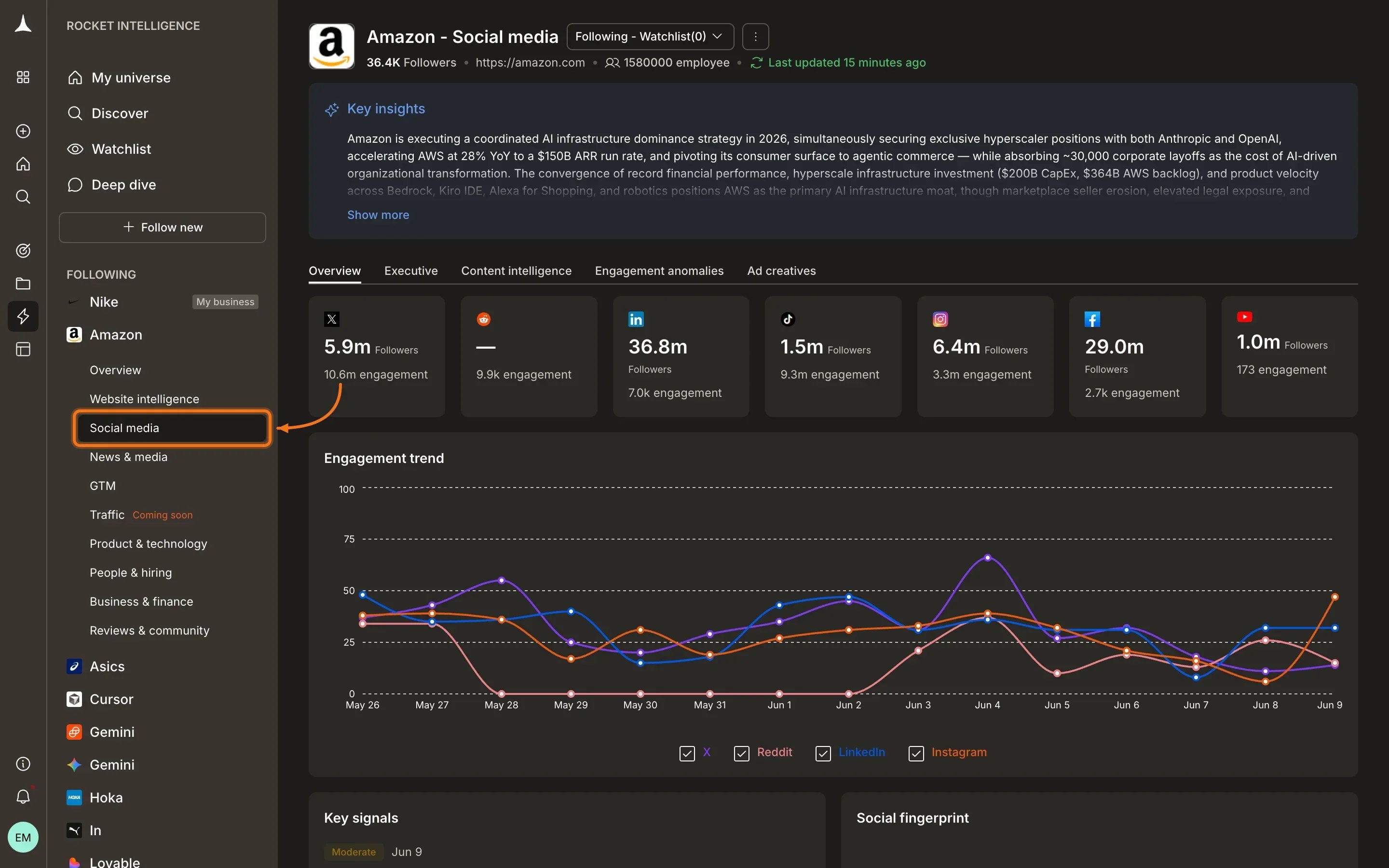Image resolution: width=1389 pixels, height=868 pixels.
Task: Open the EM user avatar
Action: 23,837
